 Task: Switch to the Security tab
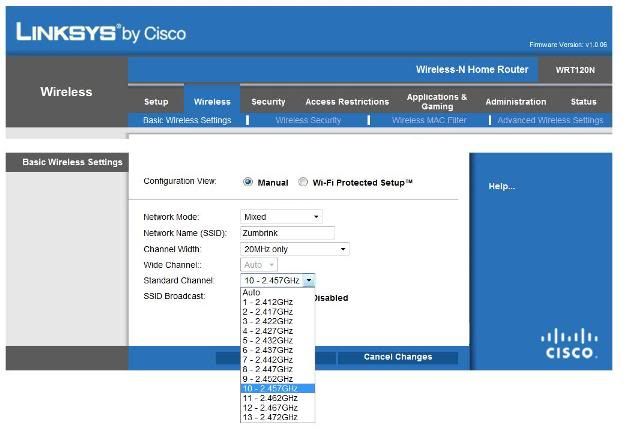(268, 102)
